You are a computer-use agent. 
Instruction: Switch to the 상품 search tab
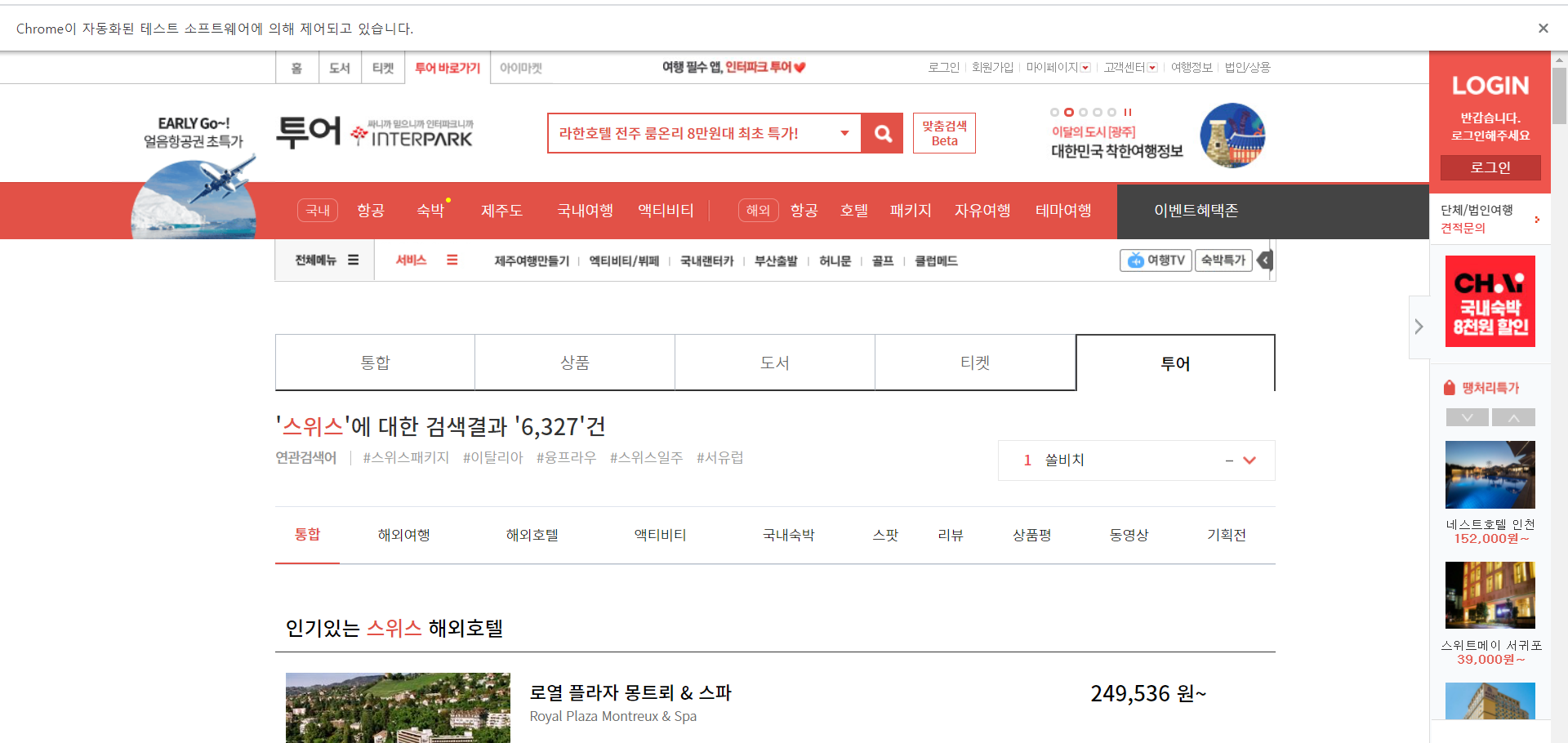(x=575, y=363)
